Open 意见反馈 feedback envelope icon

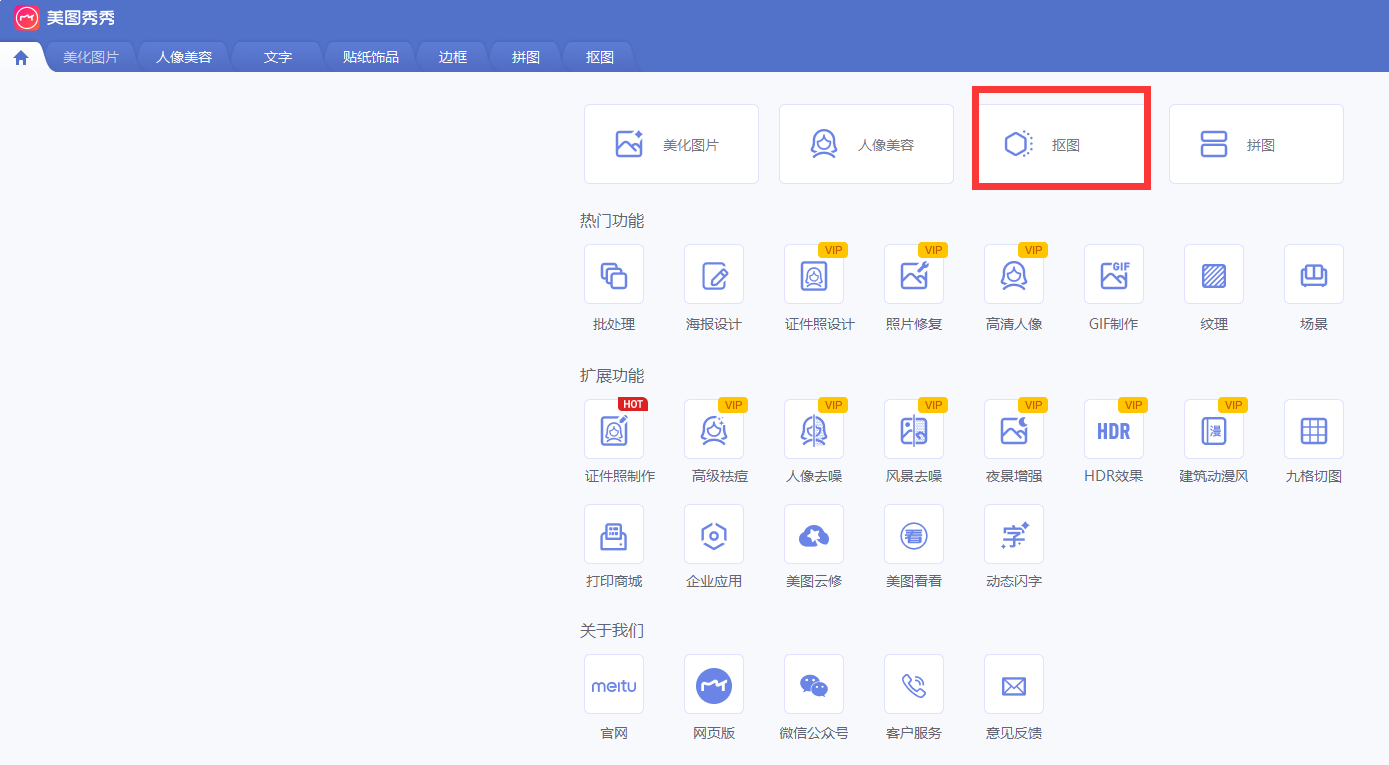point(1013,685)
